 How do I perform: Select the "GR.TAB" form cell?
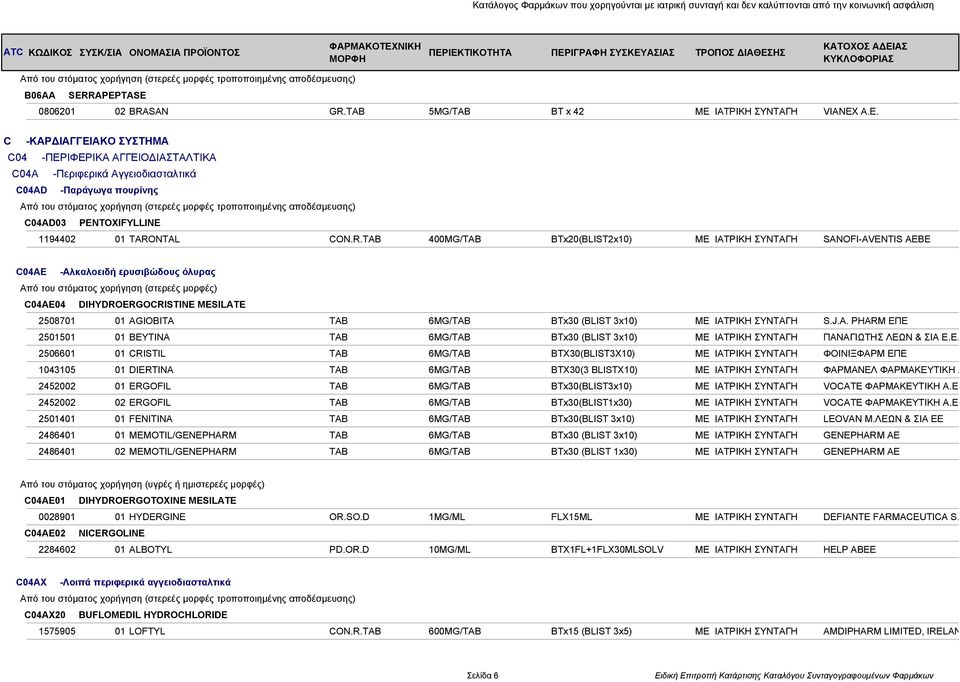[x=347, y=111]
